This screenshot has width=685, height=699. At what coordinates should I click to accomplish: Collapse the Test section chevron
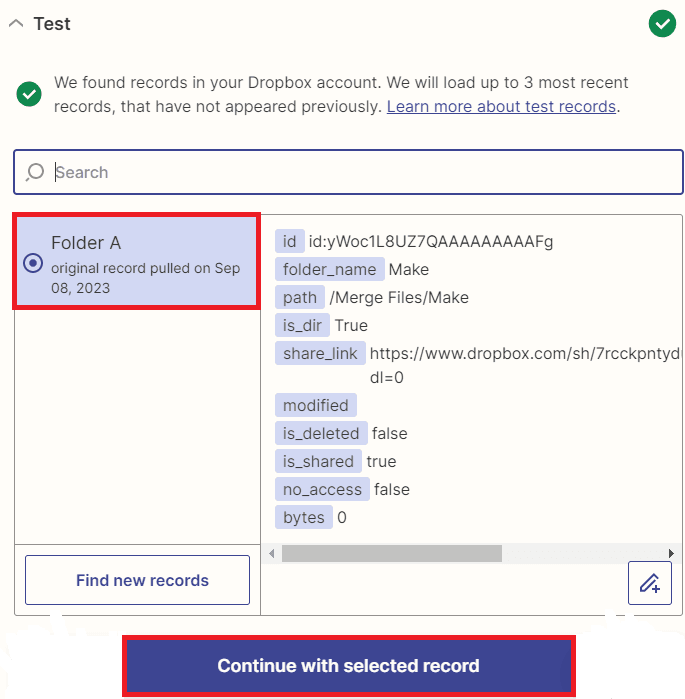pos(16,24)
